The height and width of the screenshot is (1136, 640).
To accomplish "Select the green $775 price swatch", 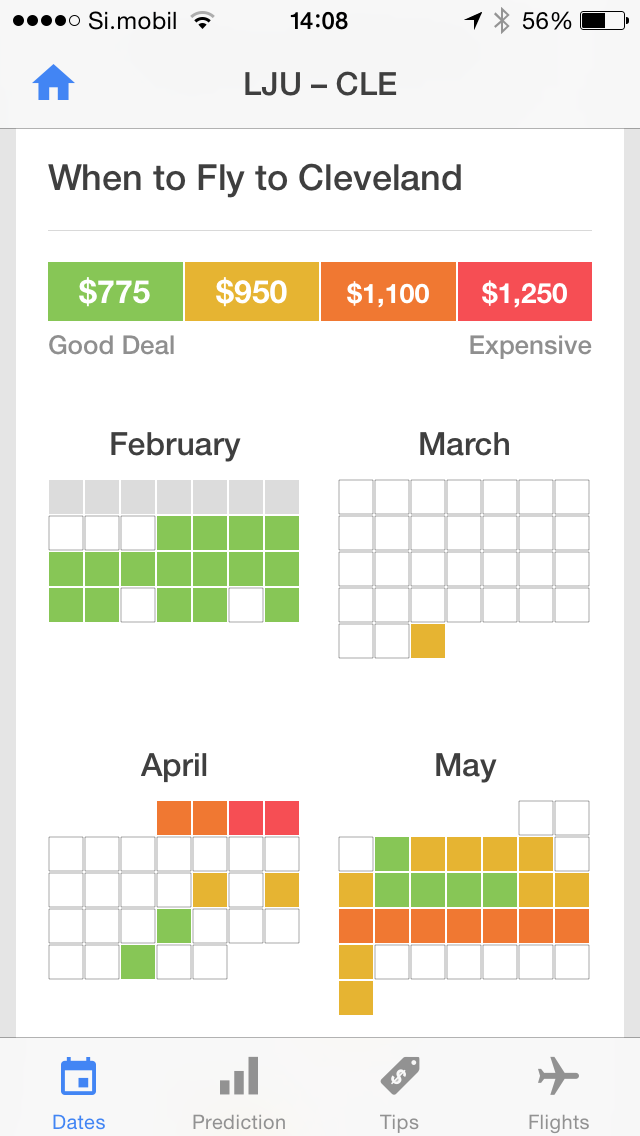I will coord(115,291).
